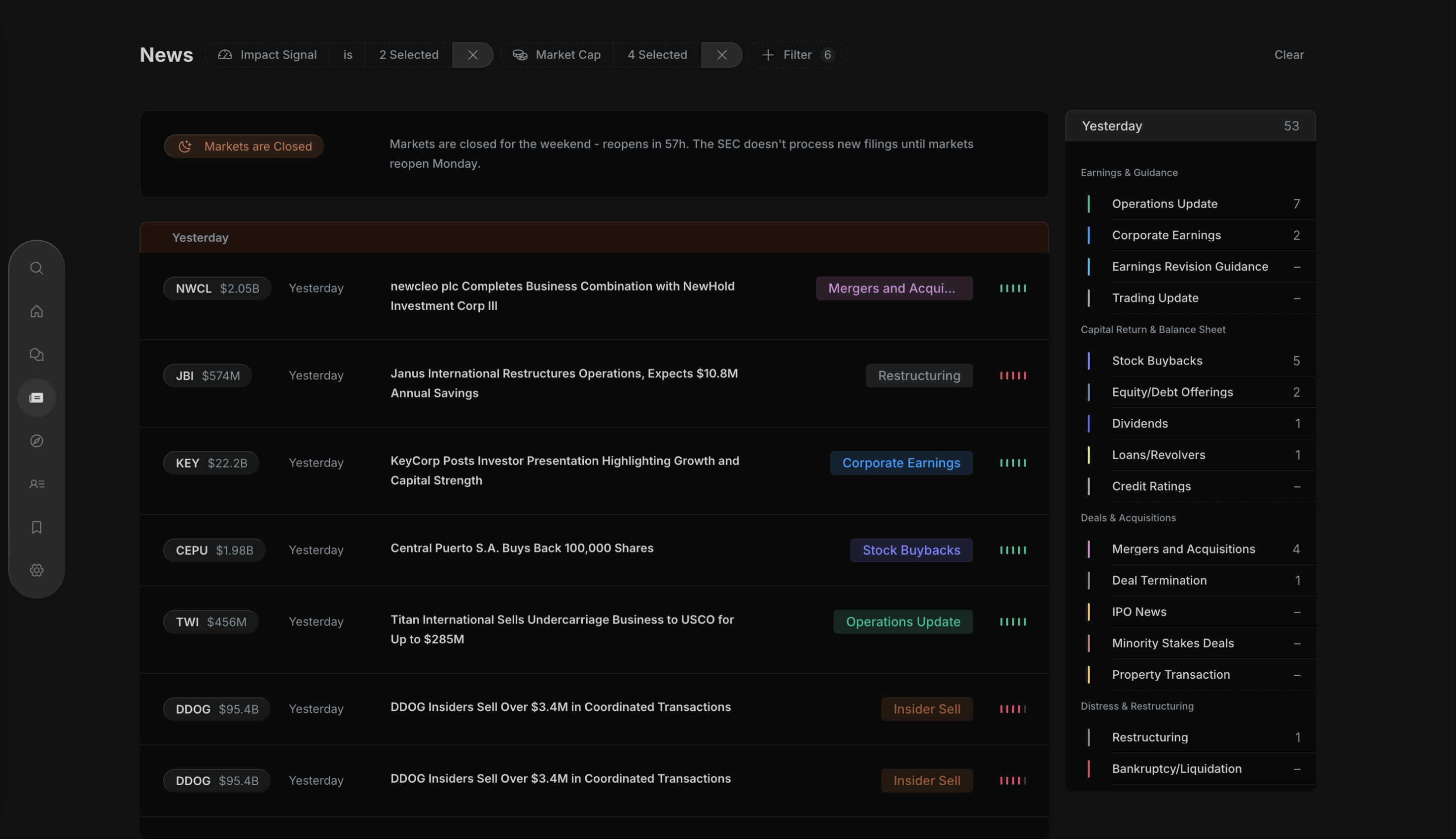Open the people list sidebar icon
The height and width of the screenshot is (839, 1456).
point(36,484)
